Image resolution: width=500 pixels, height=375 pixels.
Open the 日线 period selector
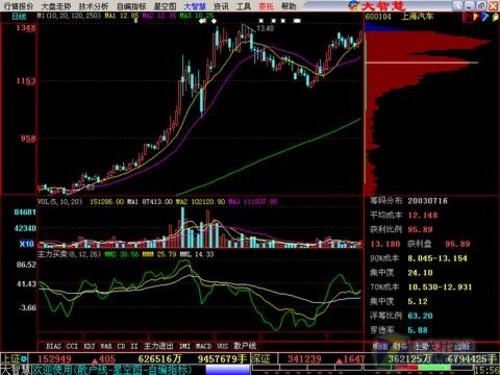pyautogui.click(x=19, y=16)
